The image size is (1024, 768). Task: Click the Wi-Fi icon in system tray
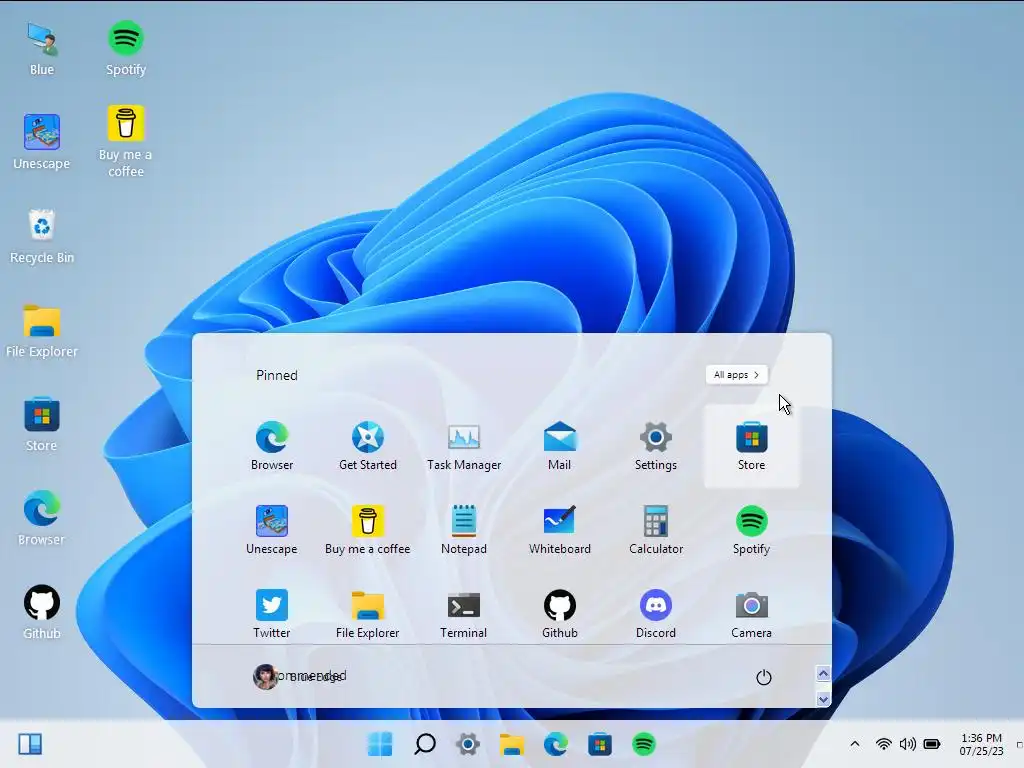(x=884, y=744)
